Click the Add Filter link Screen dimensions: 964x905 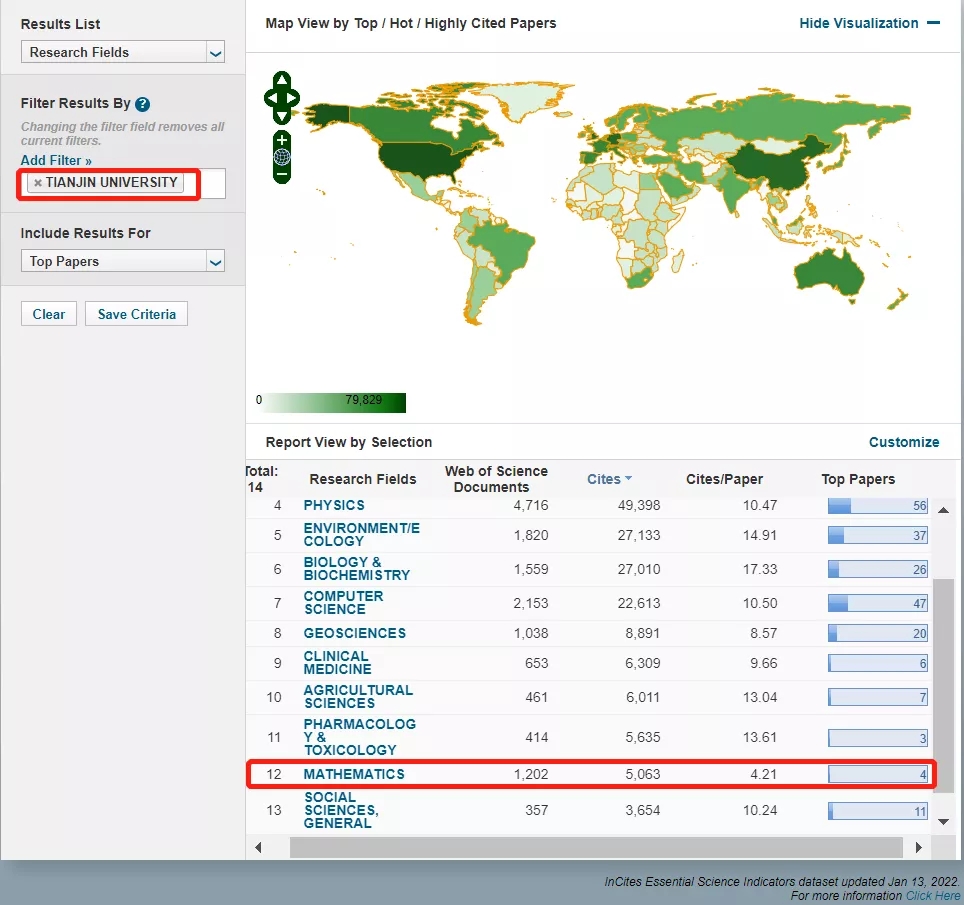[56, 160]
